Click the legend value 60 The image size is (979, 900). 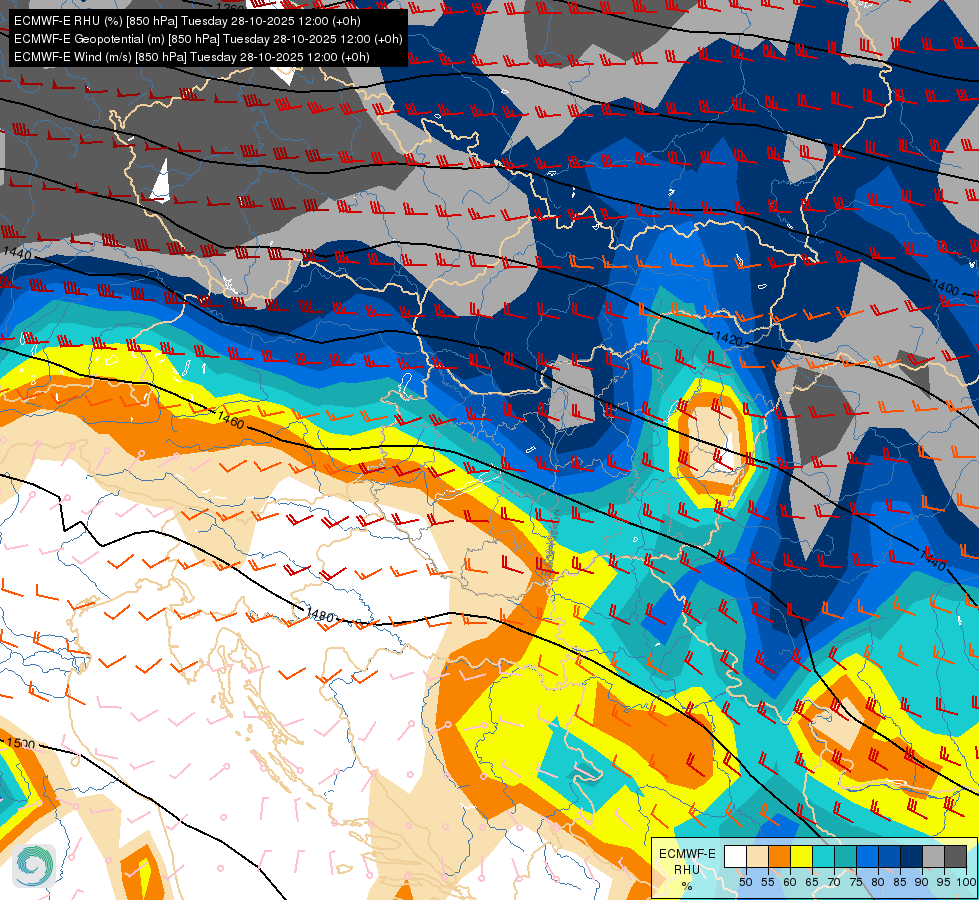[790, 882]
